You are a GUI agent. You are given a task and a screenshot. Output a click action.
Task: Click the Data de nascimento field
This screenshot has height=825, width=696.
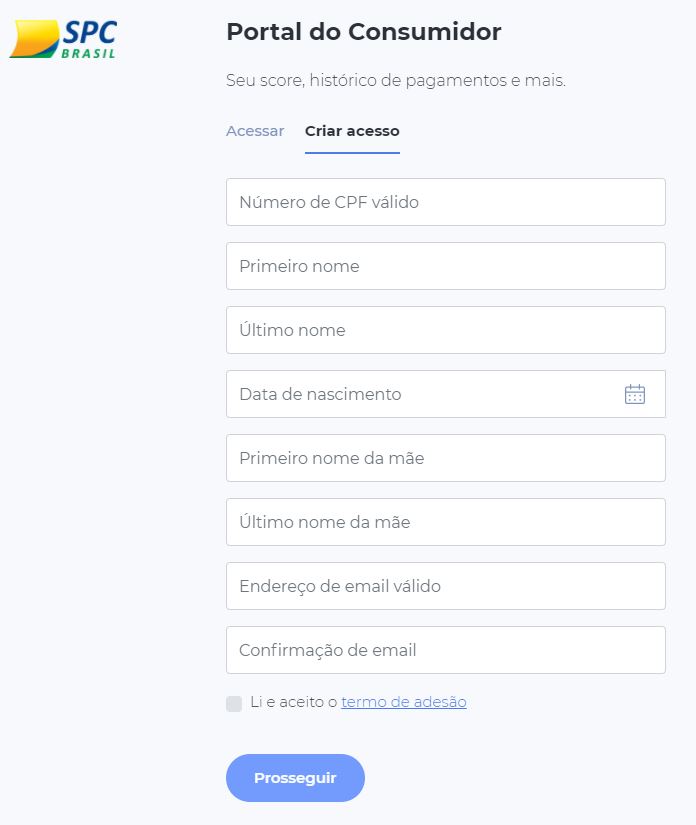(420, 394)
